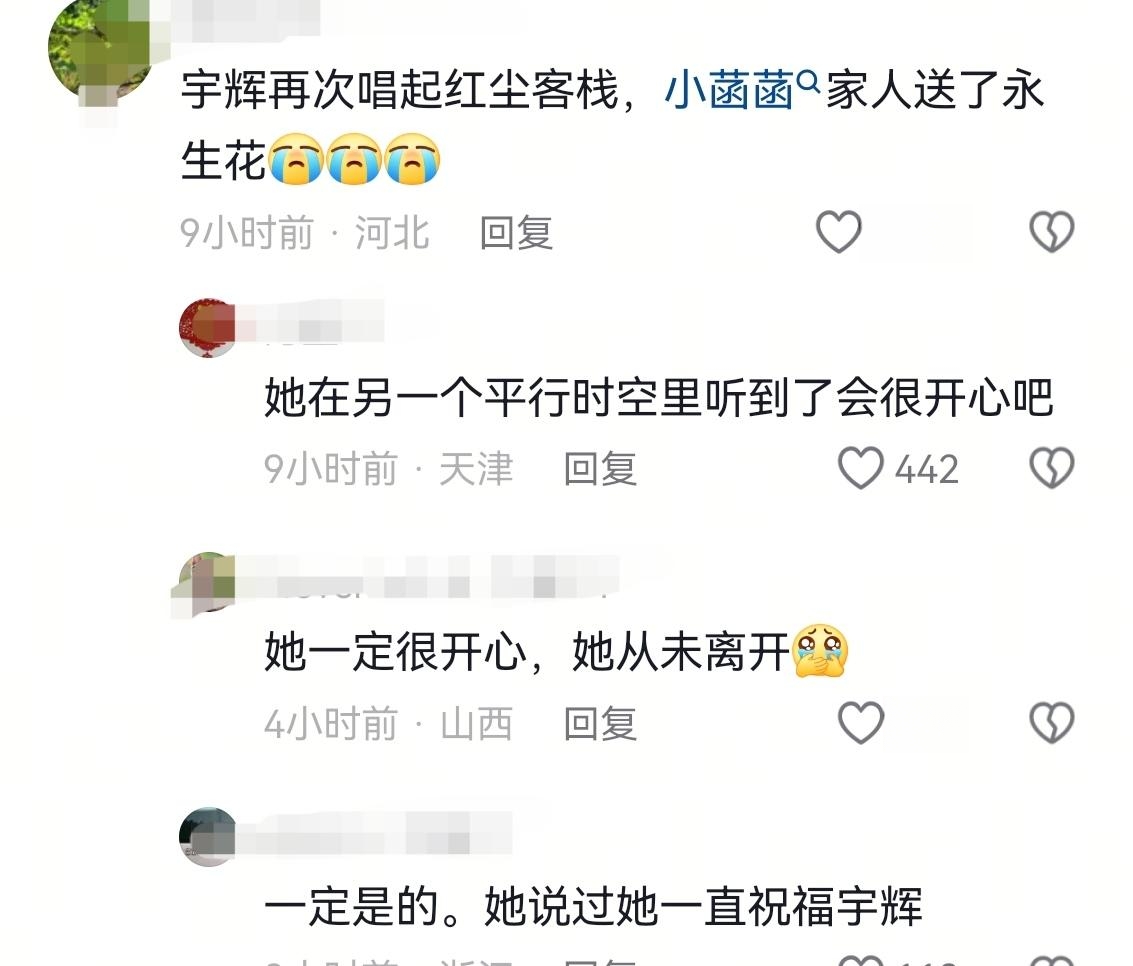
Task: Like the Tianjin comment with 442 likes
Action: point(860,468)
